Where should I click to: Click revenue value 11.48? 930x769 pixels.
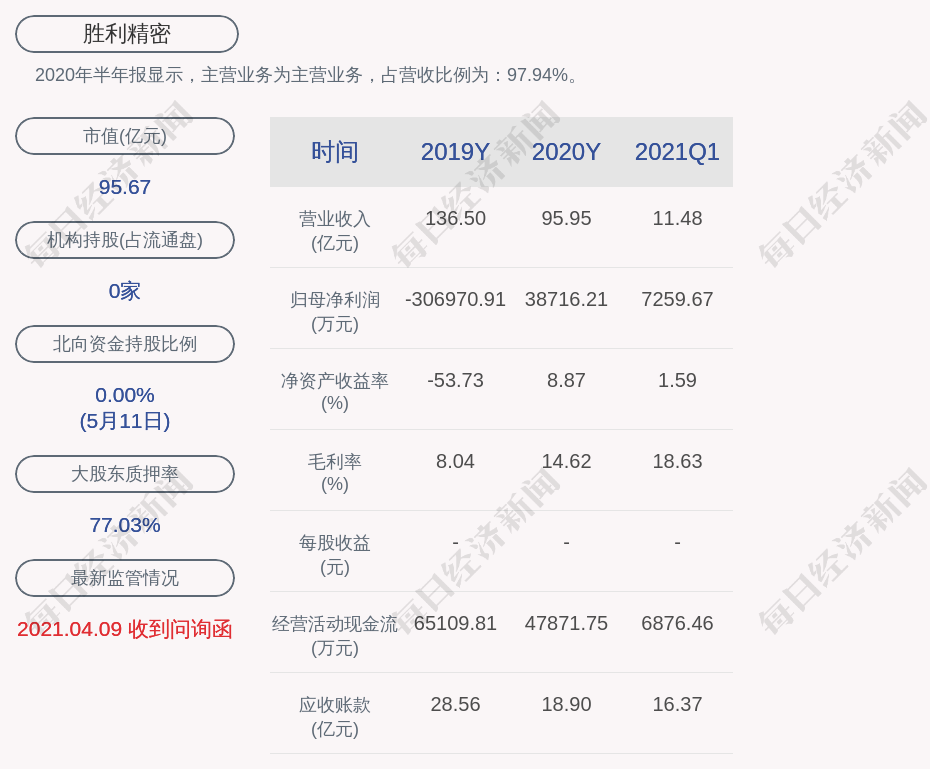[677, 218]
